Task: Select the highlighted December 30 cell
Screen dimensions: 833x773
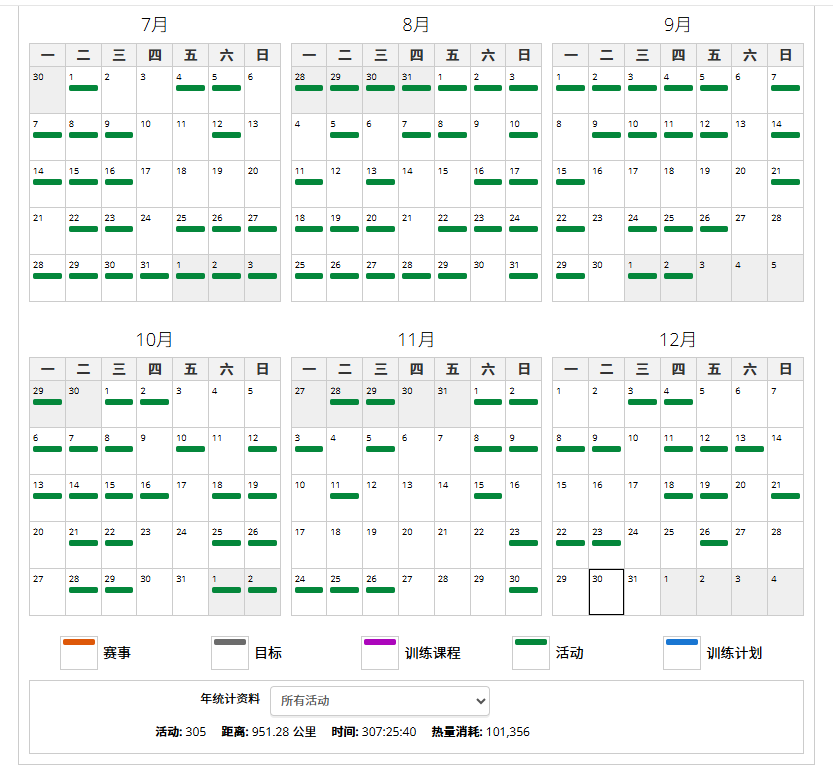Action: tap(606, 592)
